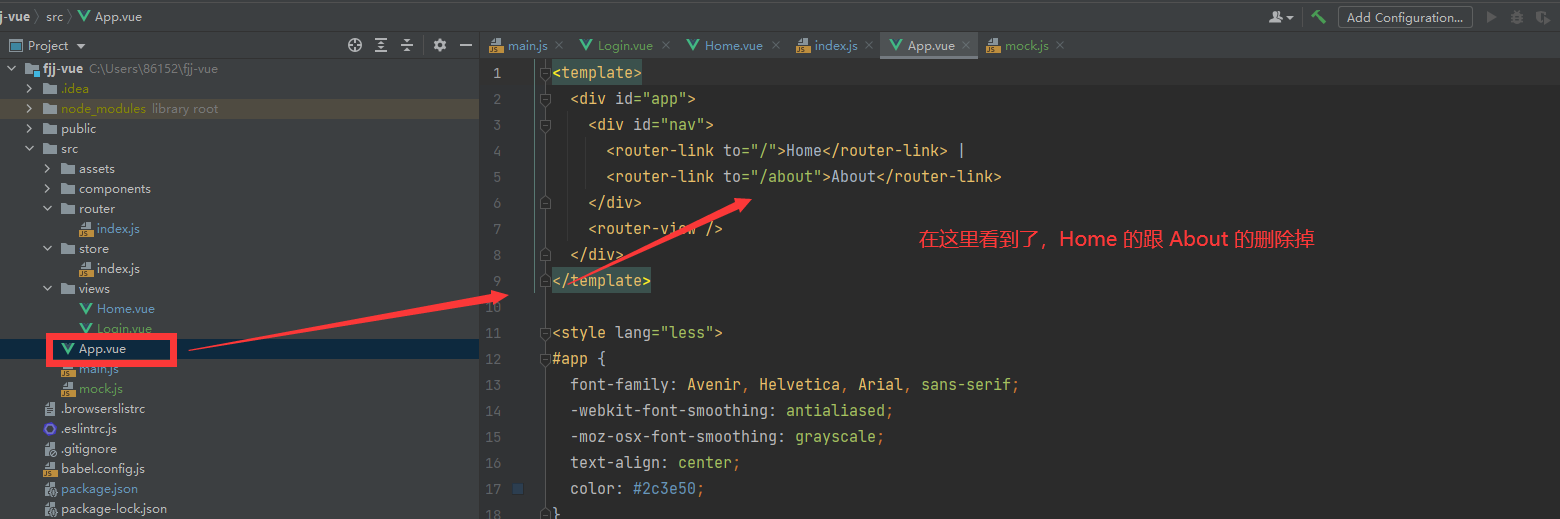
Task: Select package-lock.json file
Action: pos(114,509)
